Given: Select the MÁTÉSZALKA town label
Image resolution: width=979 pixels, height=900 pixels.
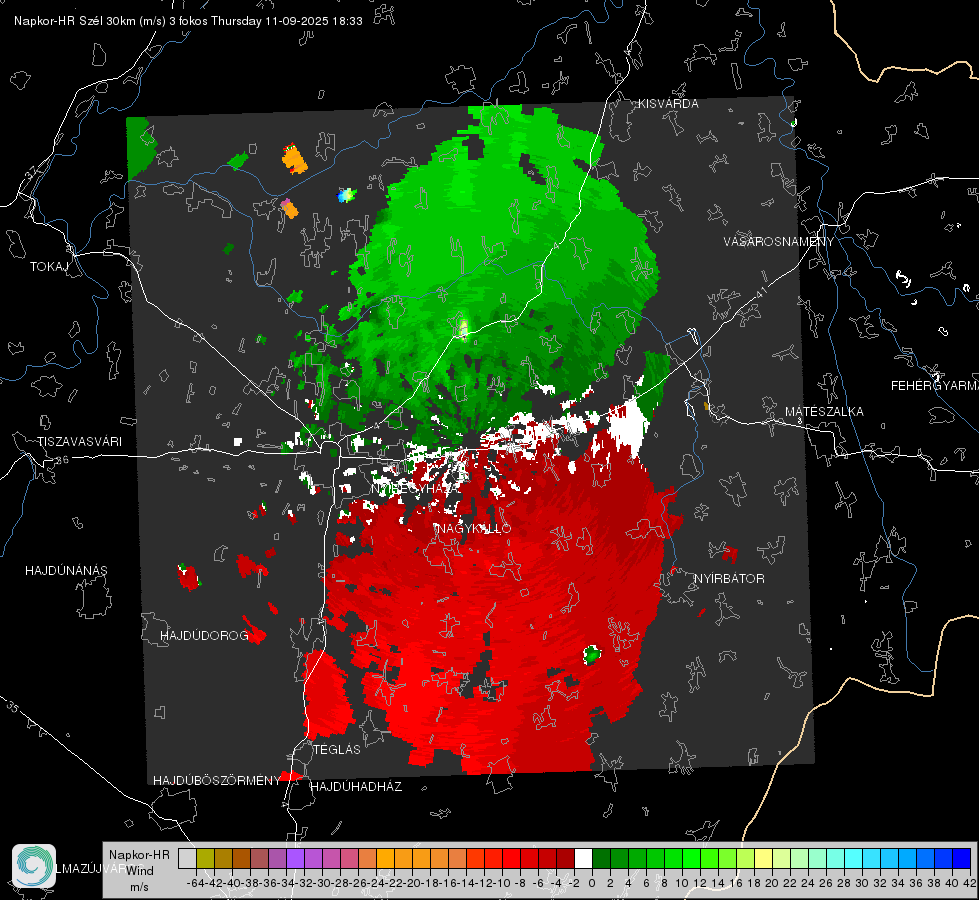Looking at the screenshot, I should 824,412.
